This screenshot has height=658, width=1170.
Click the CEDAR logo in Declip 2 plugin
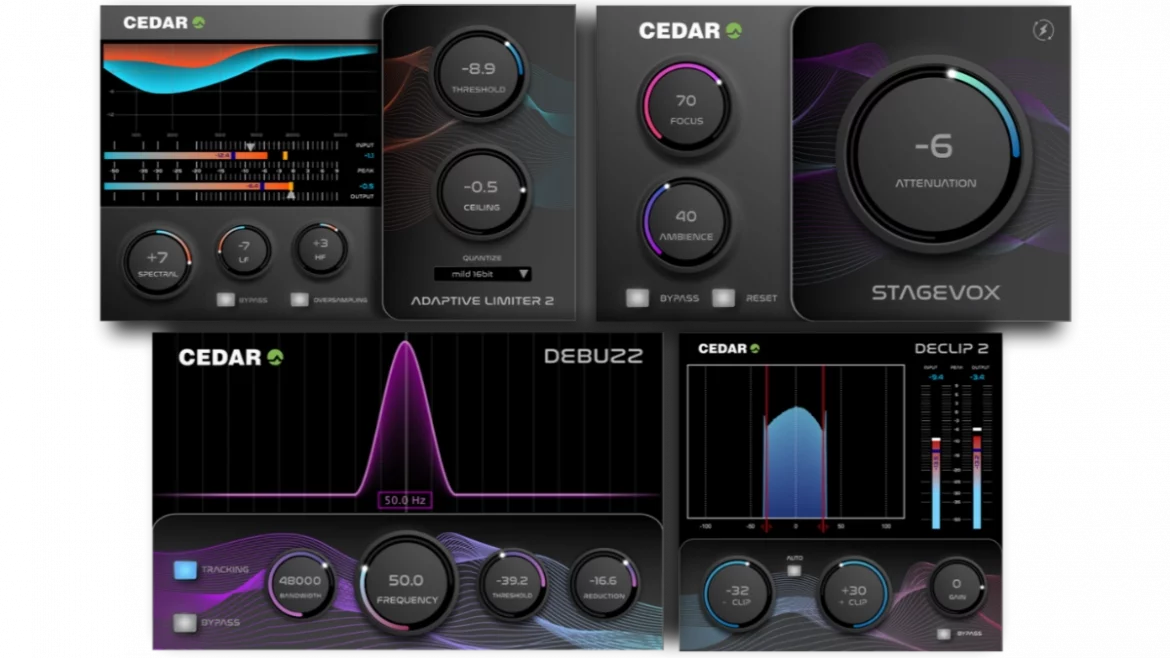(728, 348)
